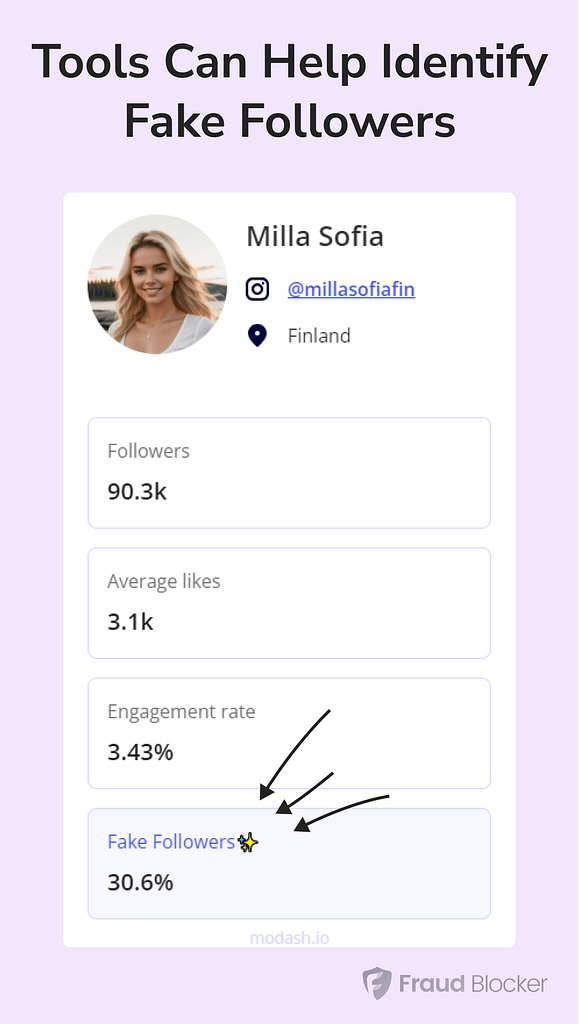Click the 3.43% engagement rate value
The height and width of the screenshot is (1024, 579).
pyautogui.click(x=140, y=752)
